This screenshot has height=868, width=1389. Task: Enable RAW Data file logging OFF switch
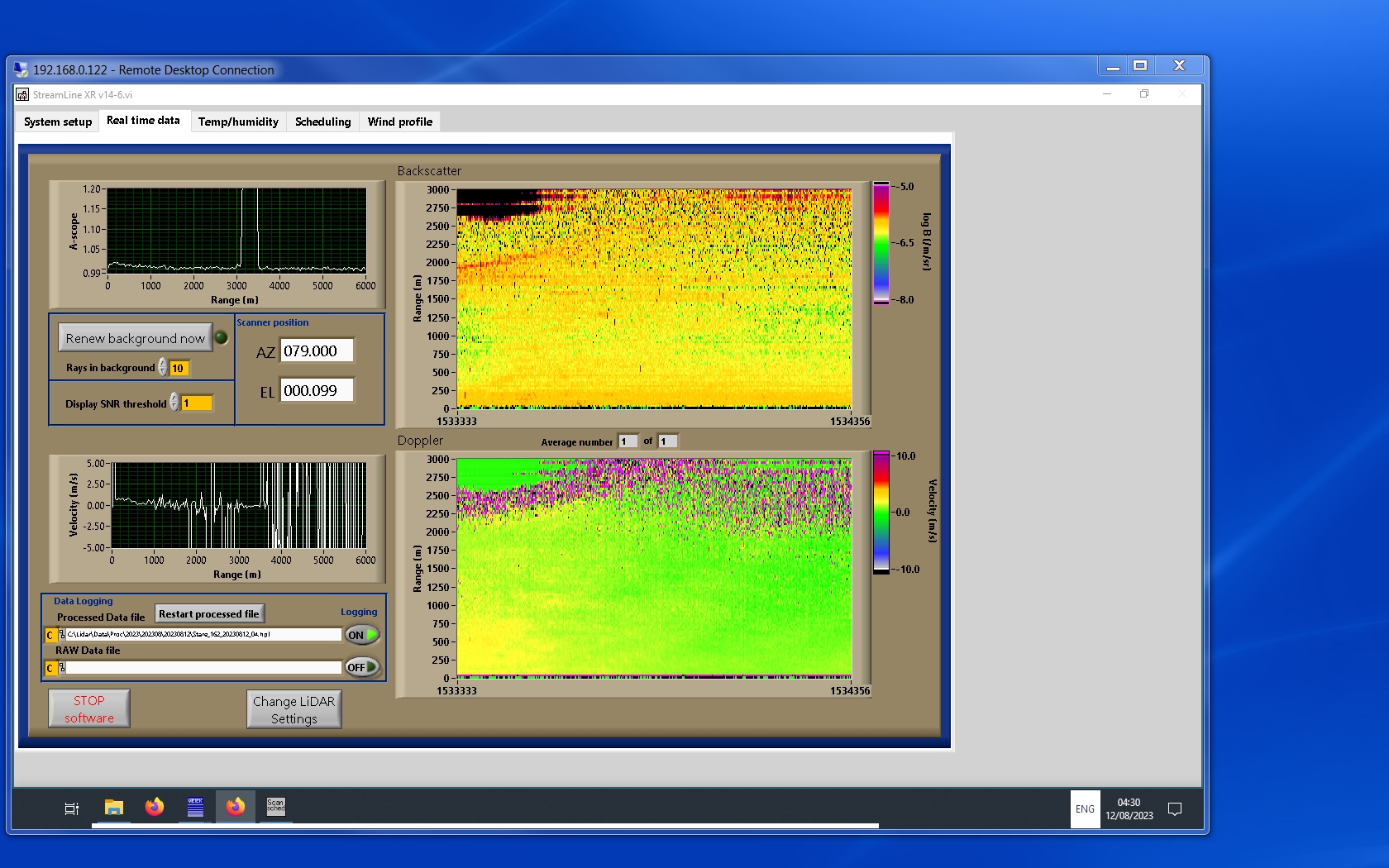click(x=362, y=667)
